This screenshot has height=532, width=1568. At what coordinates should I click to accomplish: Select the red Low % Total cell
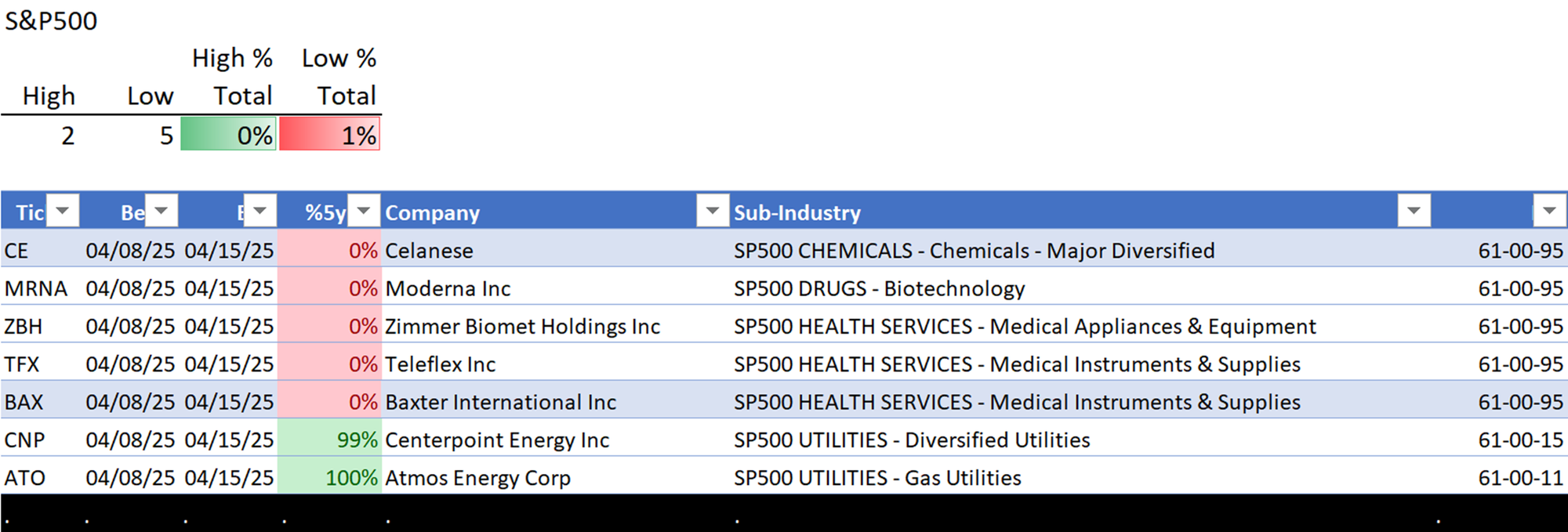[330, 134]
